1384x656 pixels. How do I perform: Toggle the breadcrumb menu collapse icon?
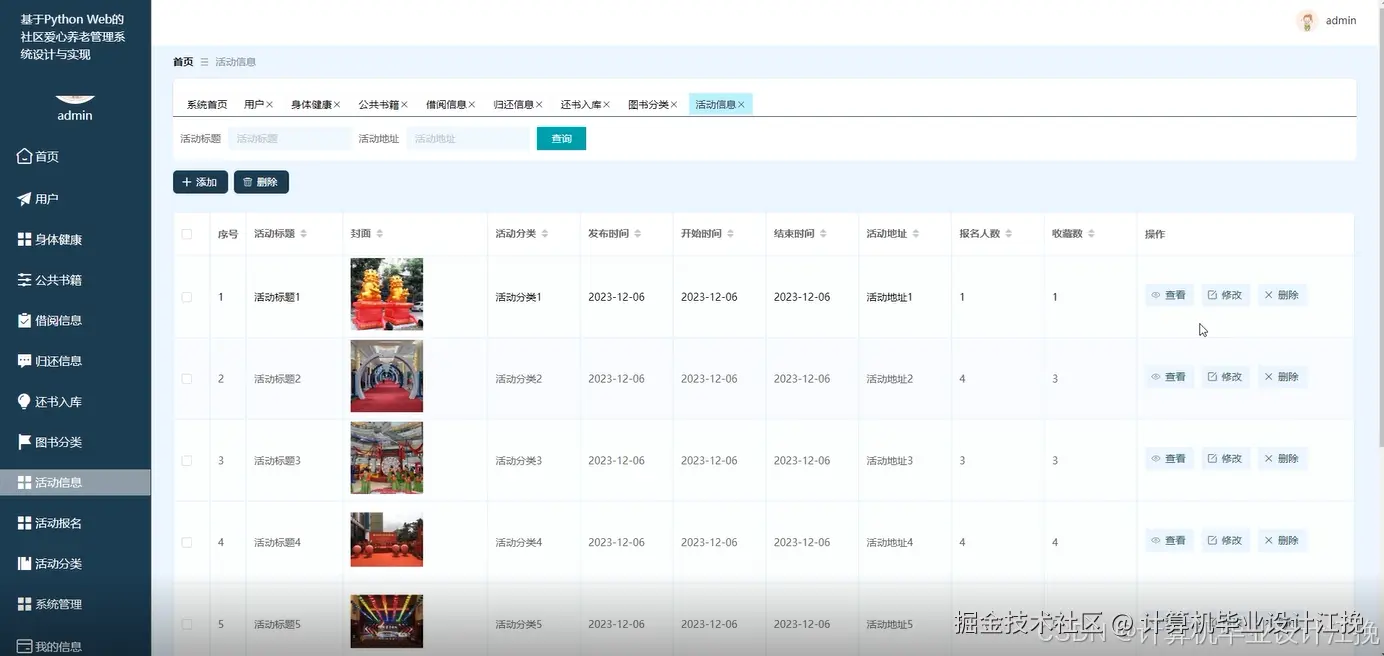click(205, 62)
